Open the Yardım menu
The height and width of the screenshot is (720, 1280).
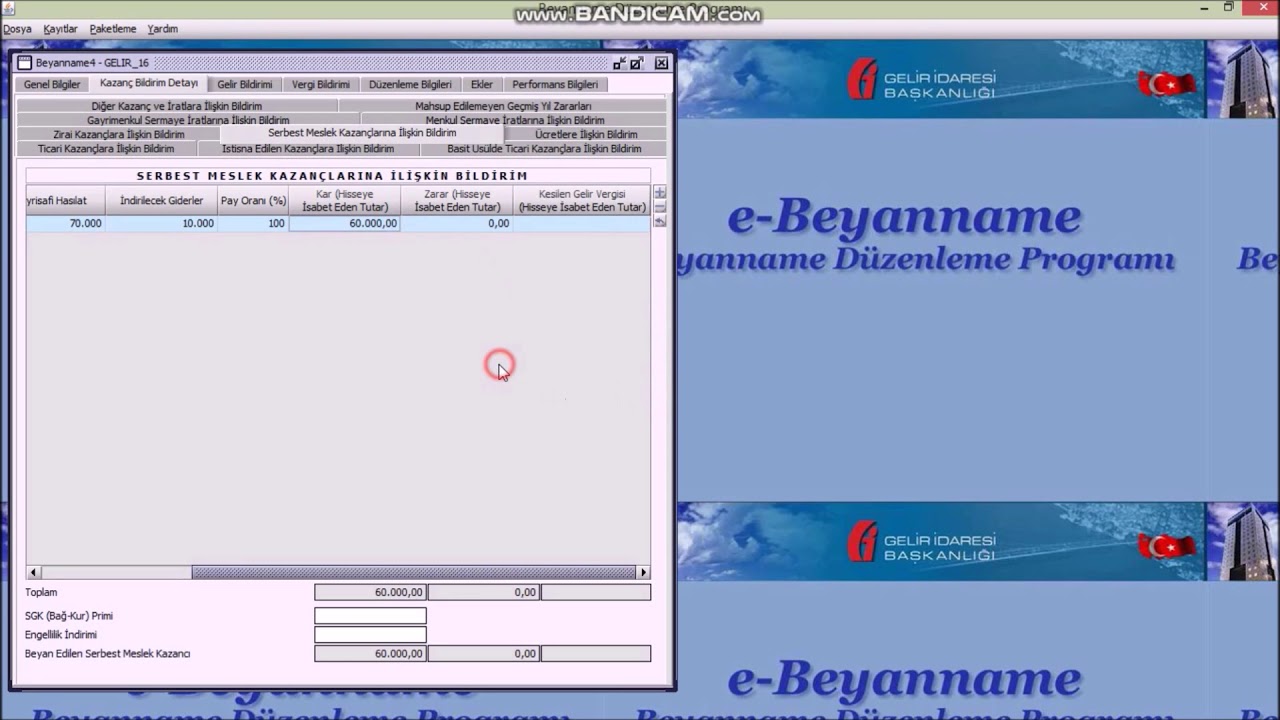tap(162, 29)
